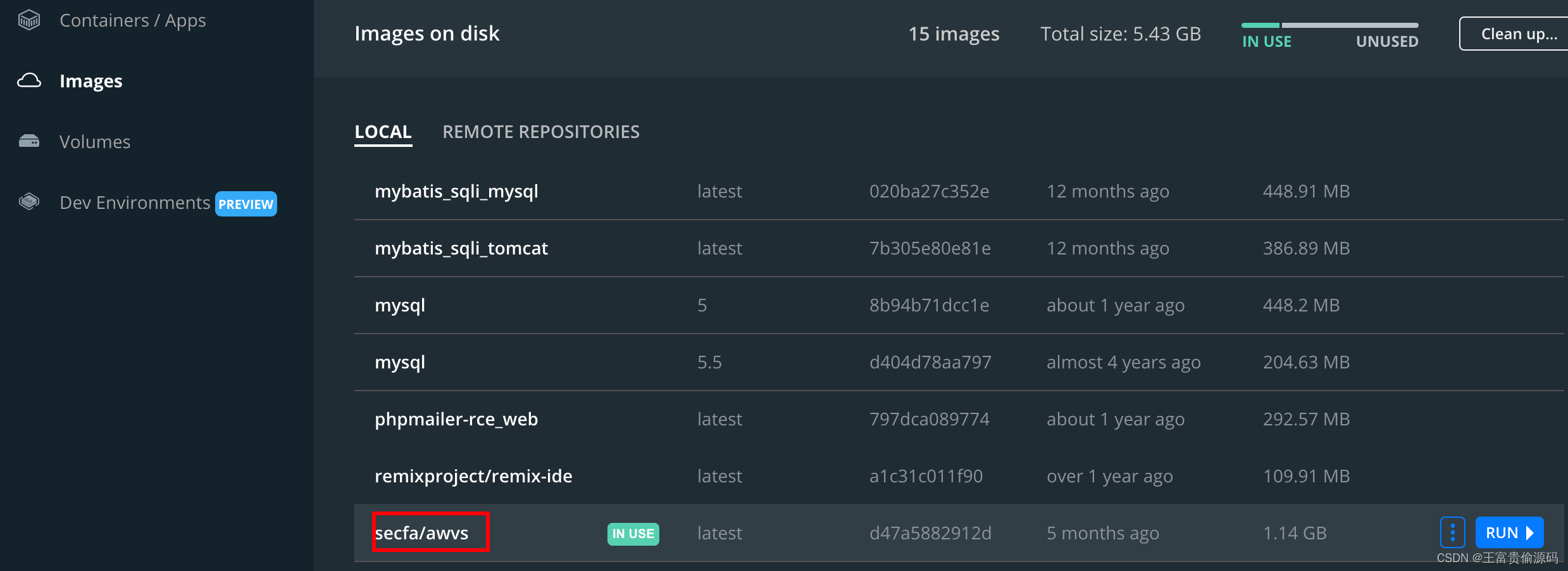Click the 292.57 MB size value

[1306, 419]
